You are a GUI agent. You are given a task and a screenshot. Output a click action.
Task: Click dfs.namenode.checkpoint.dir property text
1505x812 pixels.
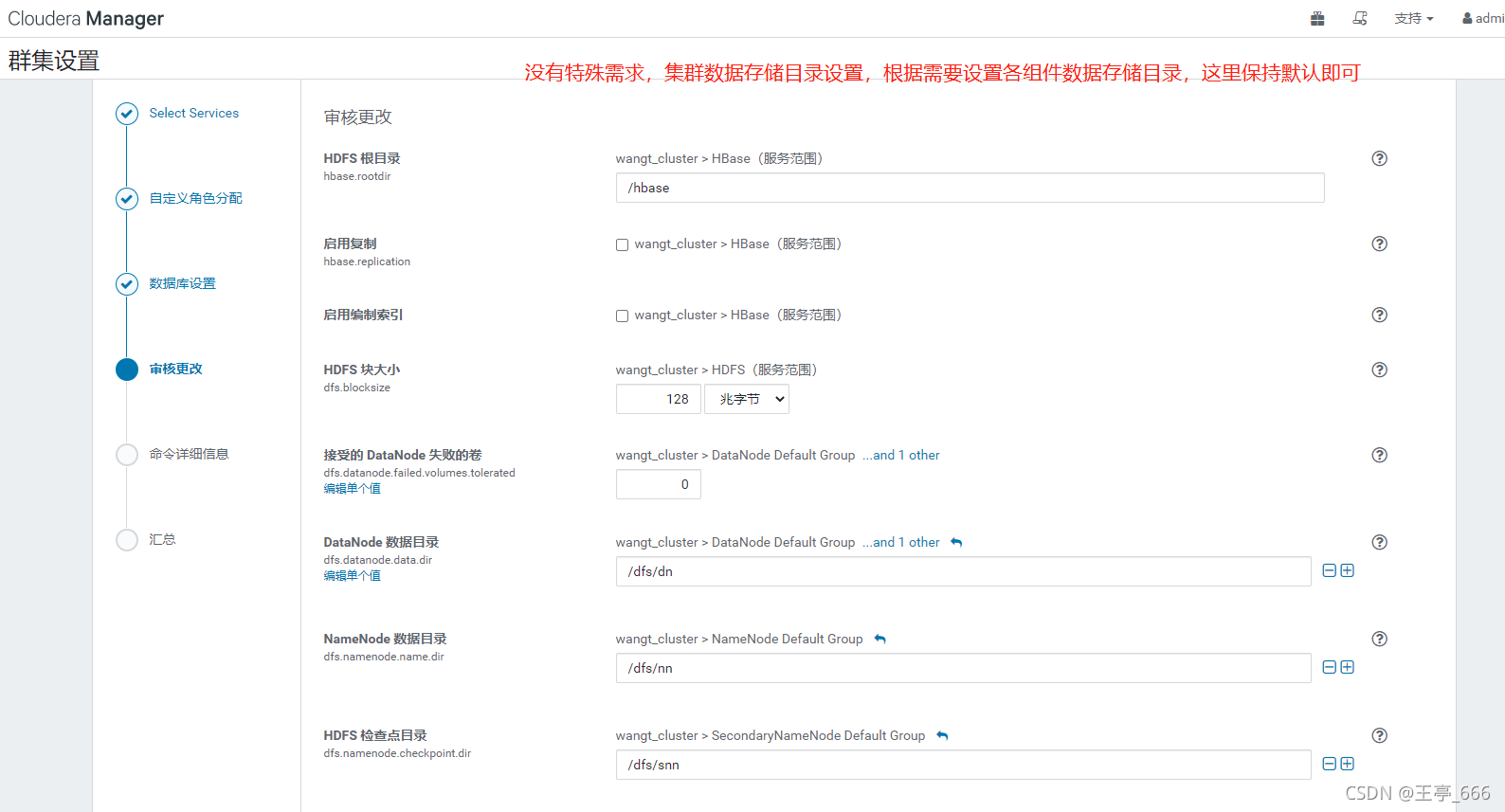click(397, 753)
